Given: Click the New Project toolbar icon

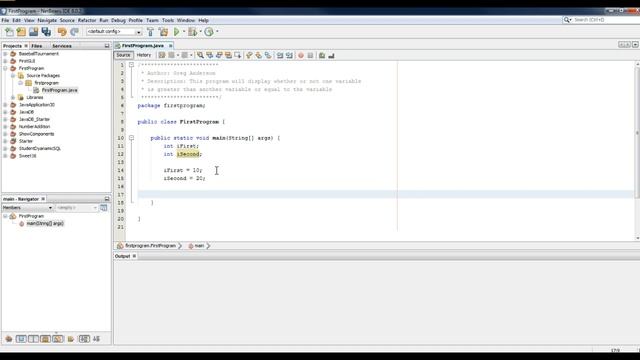Looking at the screenshot, I should pos(21,32).
